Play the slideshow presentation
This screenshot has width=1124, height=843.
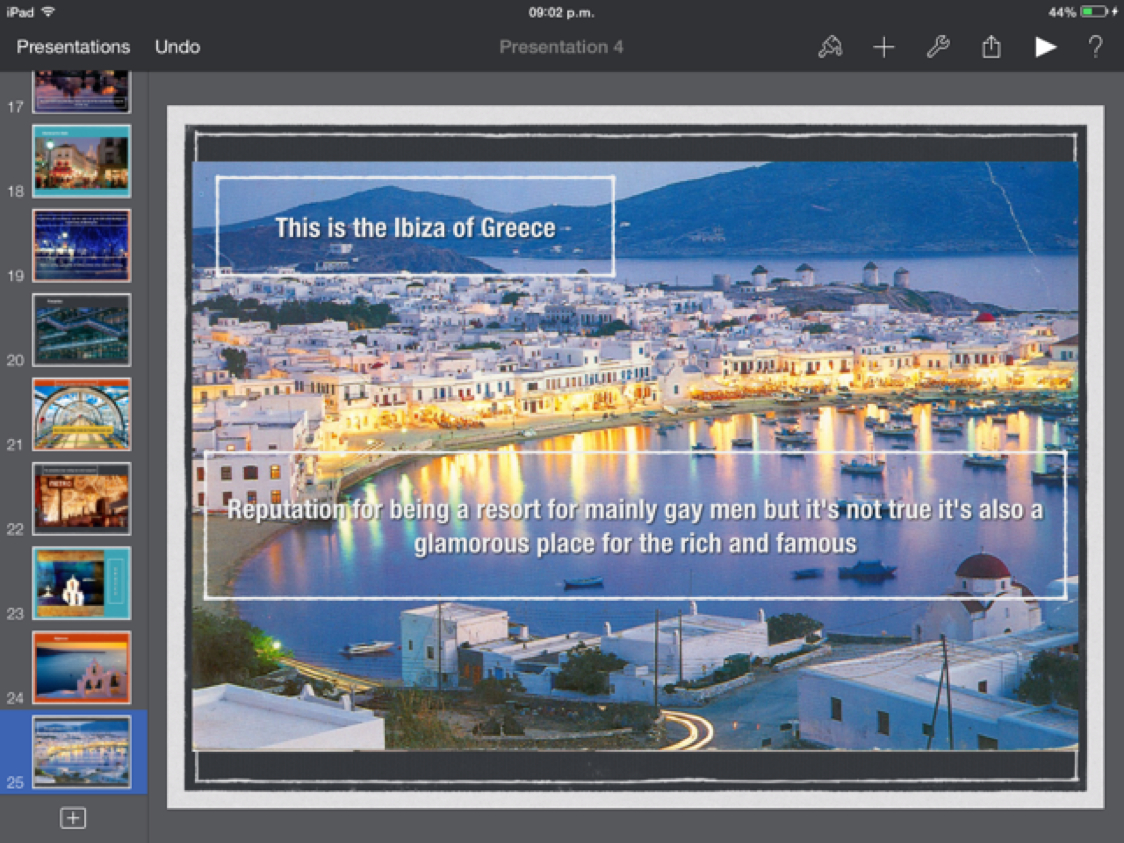pyautogui.click(x=1045, y=47)
